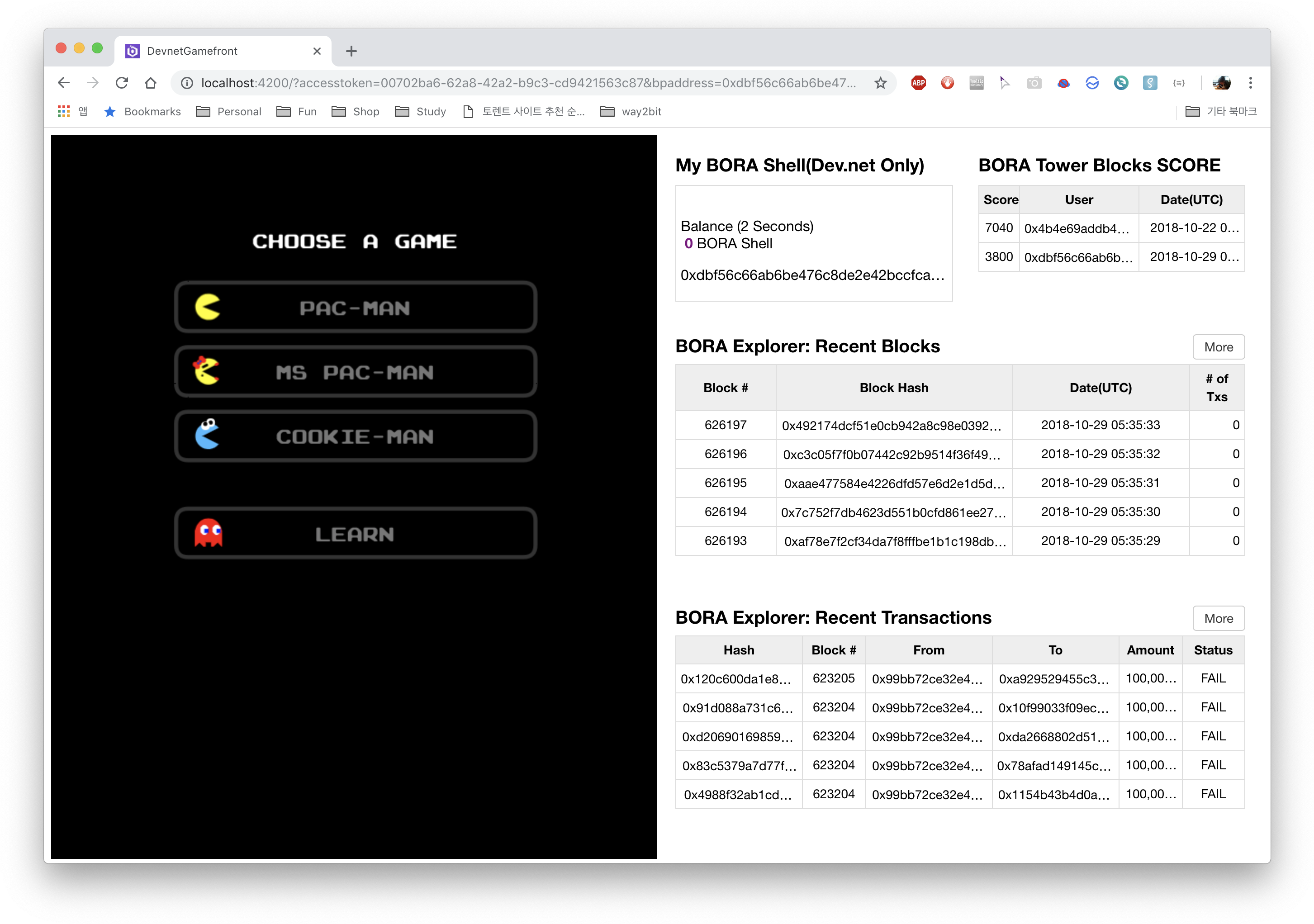The height and width of the screenshot is (924, 1314).
Task: Open the blue S extension icon
Action: coord(1150,83)
